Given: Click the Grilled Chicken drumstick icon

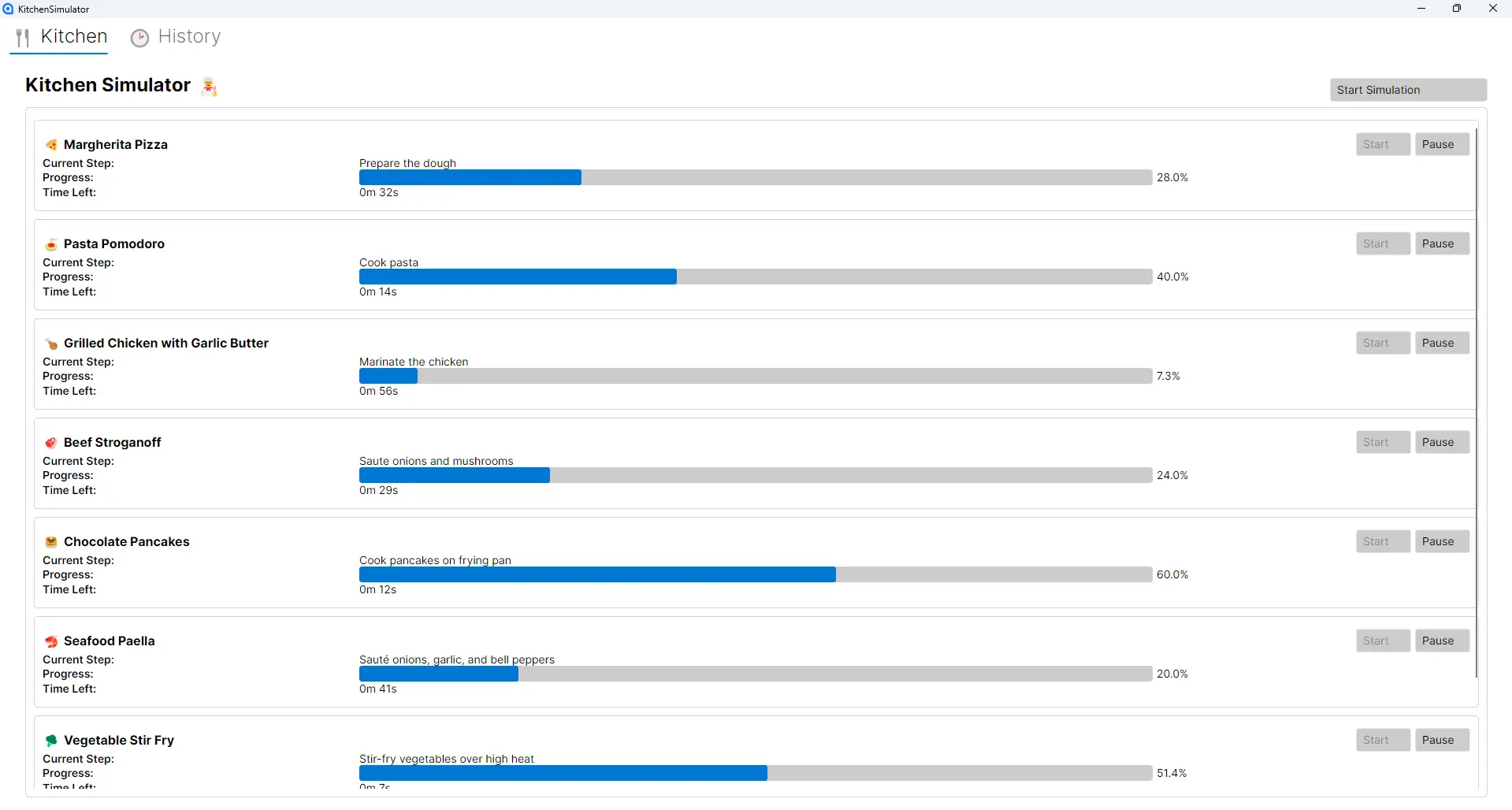Looking at the screenshot, I should tap(51, 344).
